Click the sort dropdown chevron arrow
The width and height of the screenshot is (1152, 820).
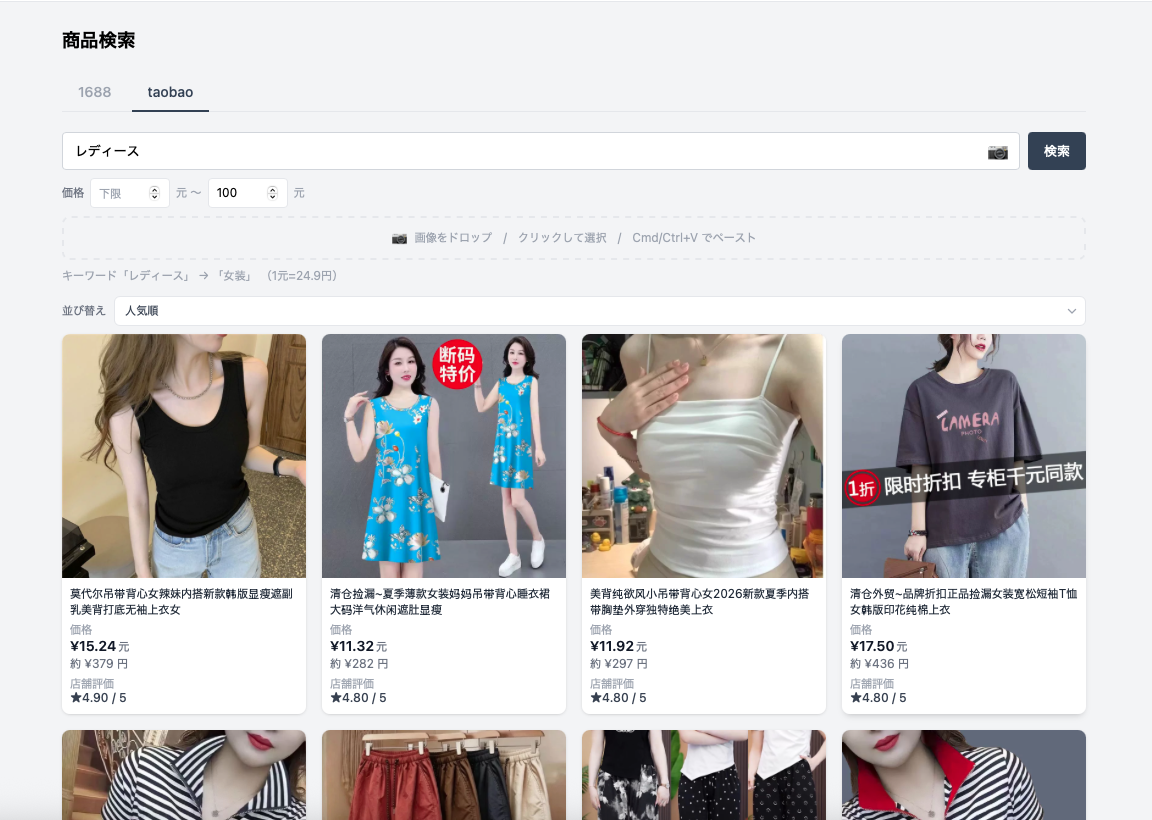click(x=1072, y=311)
